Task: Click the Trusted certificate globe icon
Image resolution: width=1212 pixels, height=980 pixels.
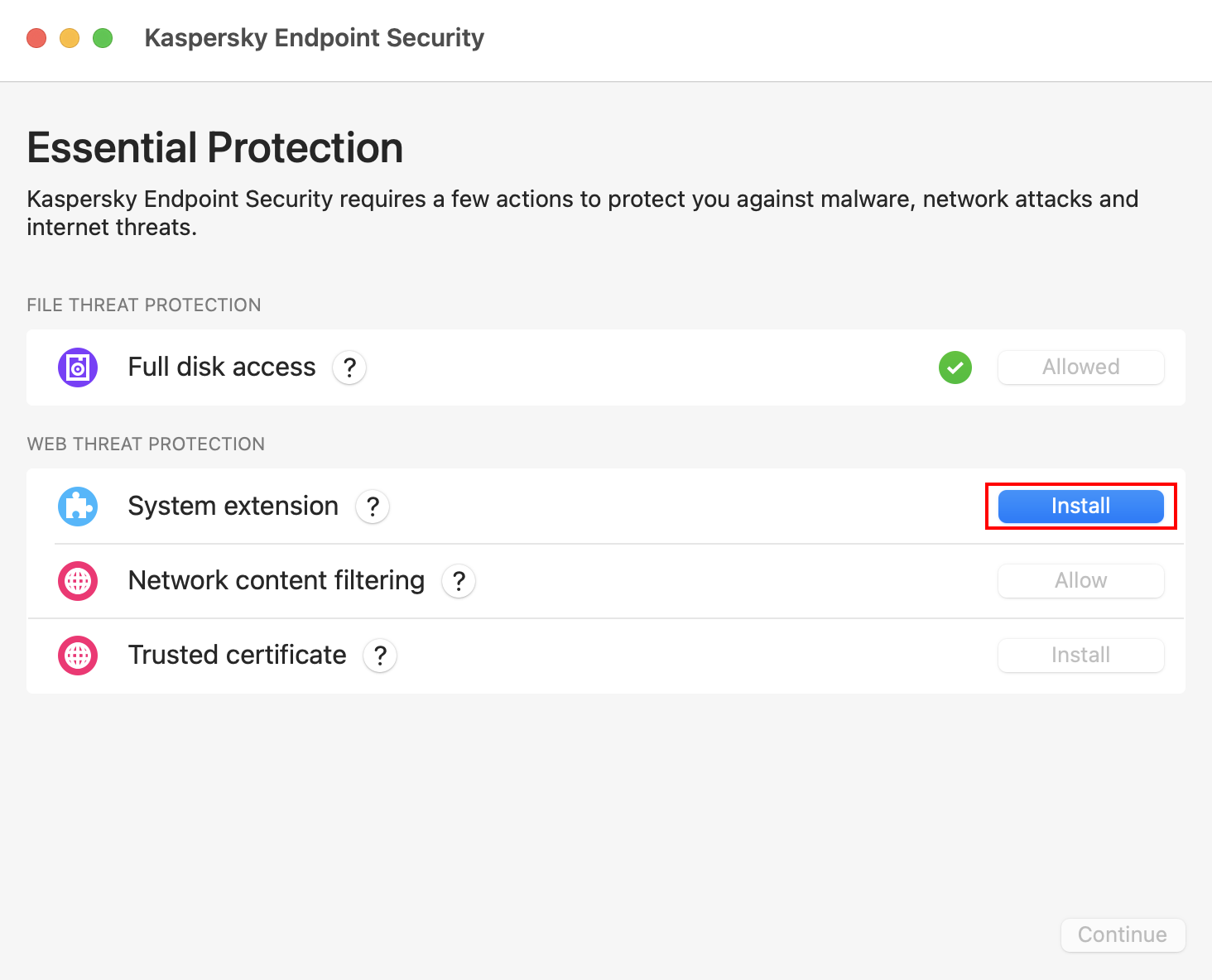Action: (78, 656)
